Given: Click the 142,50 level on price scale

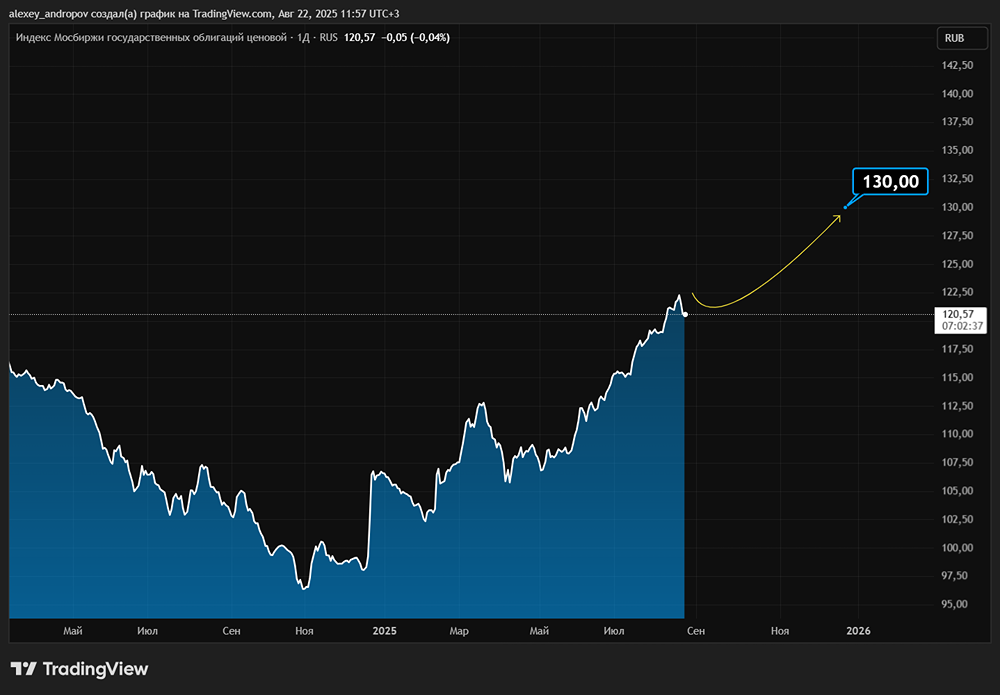Looking at the screenshot, I should (957, 66).
